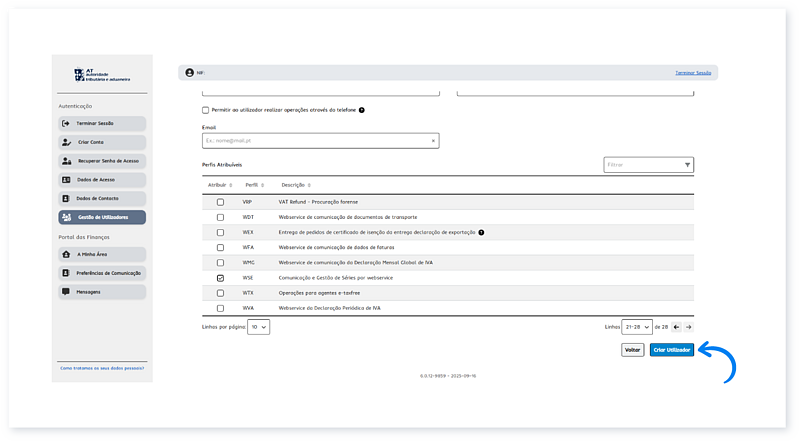The height and width of the screenshot is (442, 800).
Task: Go to previous page with left arrow
Action: click(x=676, y=327)
